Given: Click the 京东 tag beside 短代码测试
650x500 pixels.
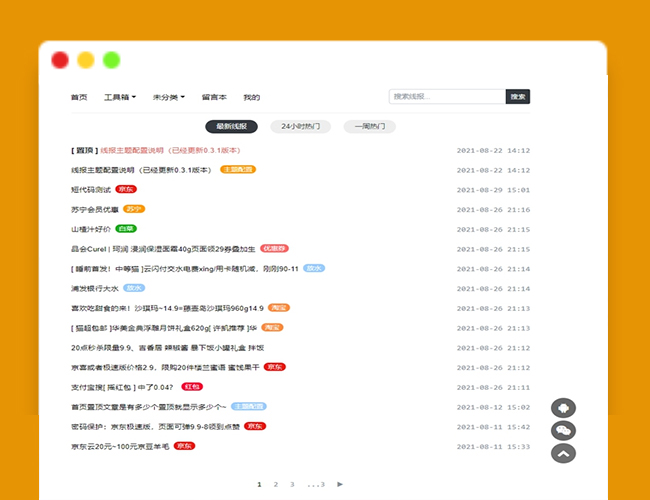Looking at the screenshot, I should tap(126, 189).
